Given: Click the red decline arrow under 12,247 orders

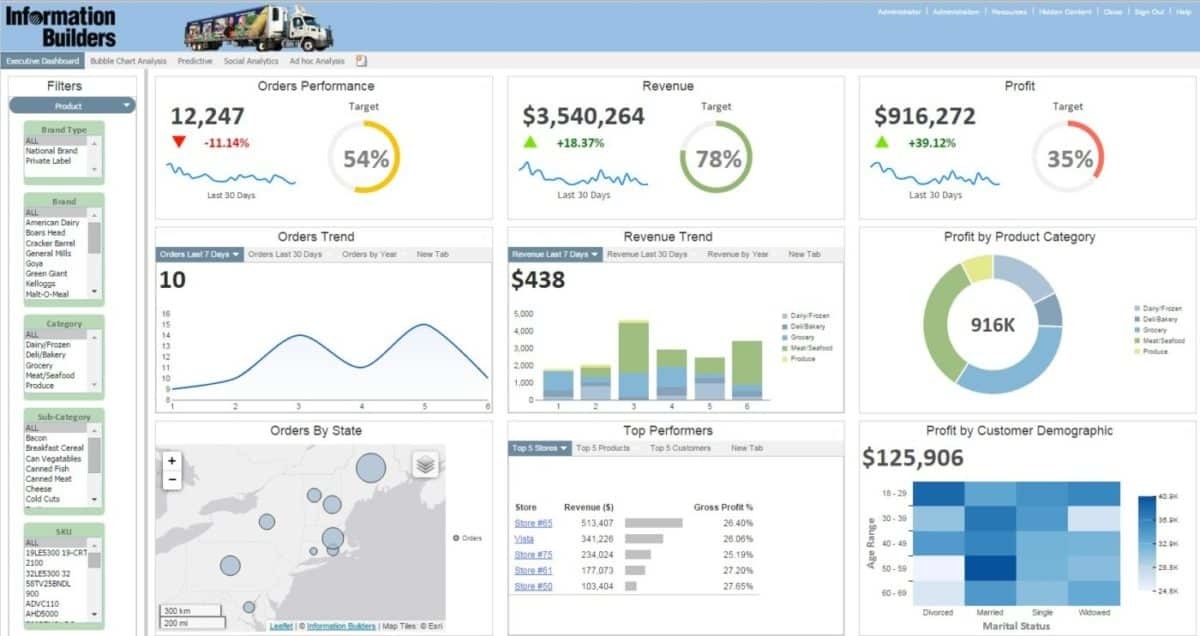Looking at the screenshot, I should (x=180, y=141).
